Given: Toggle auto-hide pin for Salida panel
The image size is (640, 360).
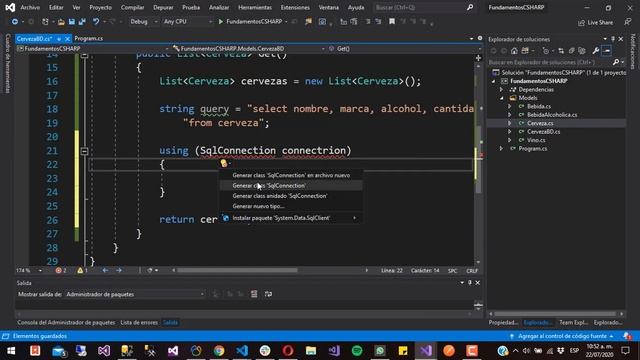Looking at the screenshot, I should pyautogui.click(x=470, y=282).
